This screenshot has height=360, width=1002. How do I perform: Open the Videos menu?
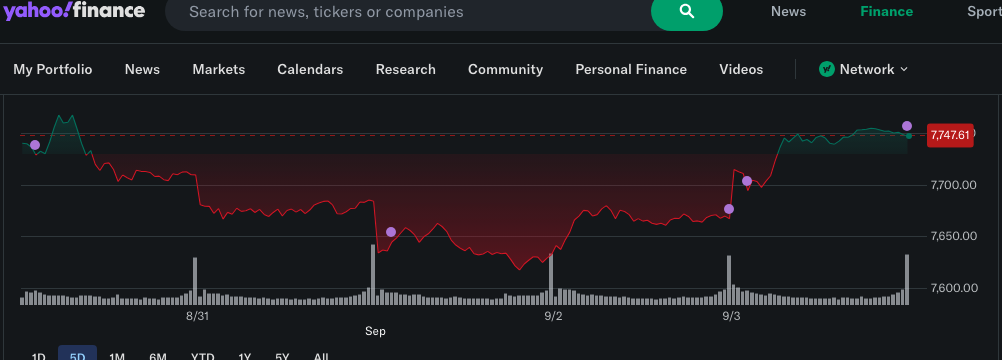pos(741,69)
